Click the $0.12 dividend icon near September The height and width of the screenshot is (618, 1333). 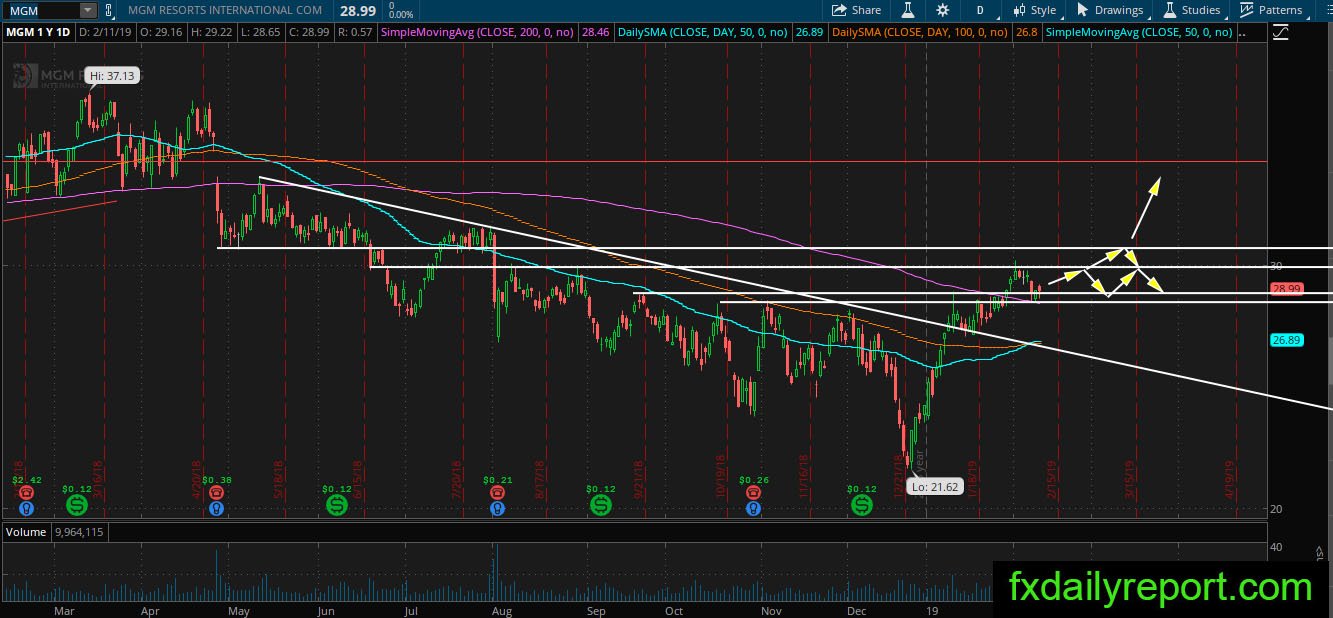pos(600,506)
